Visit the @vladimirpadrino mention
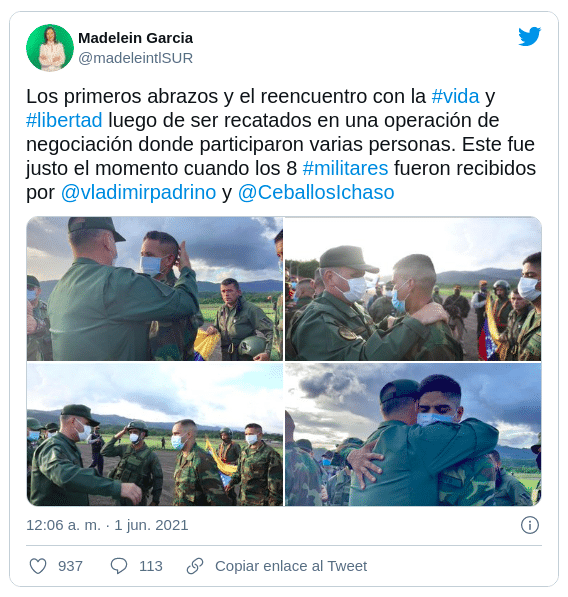 coord(139,192)
